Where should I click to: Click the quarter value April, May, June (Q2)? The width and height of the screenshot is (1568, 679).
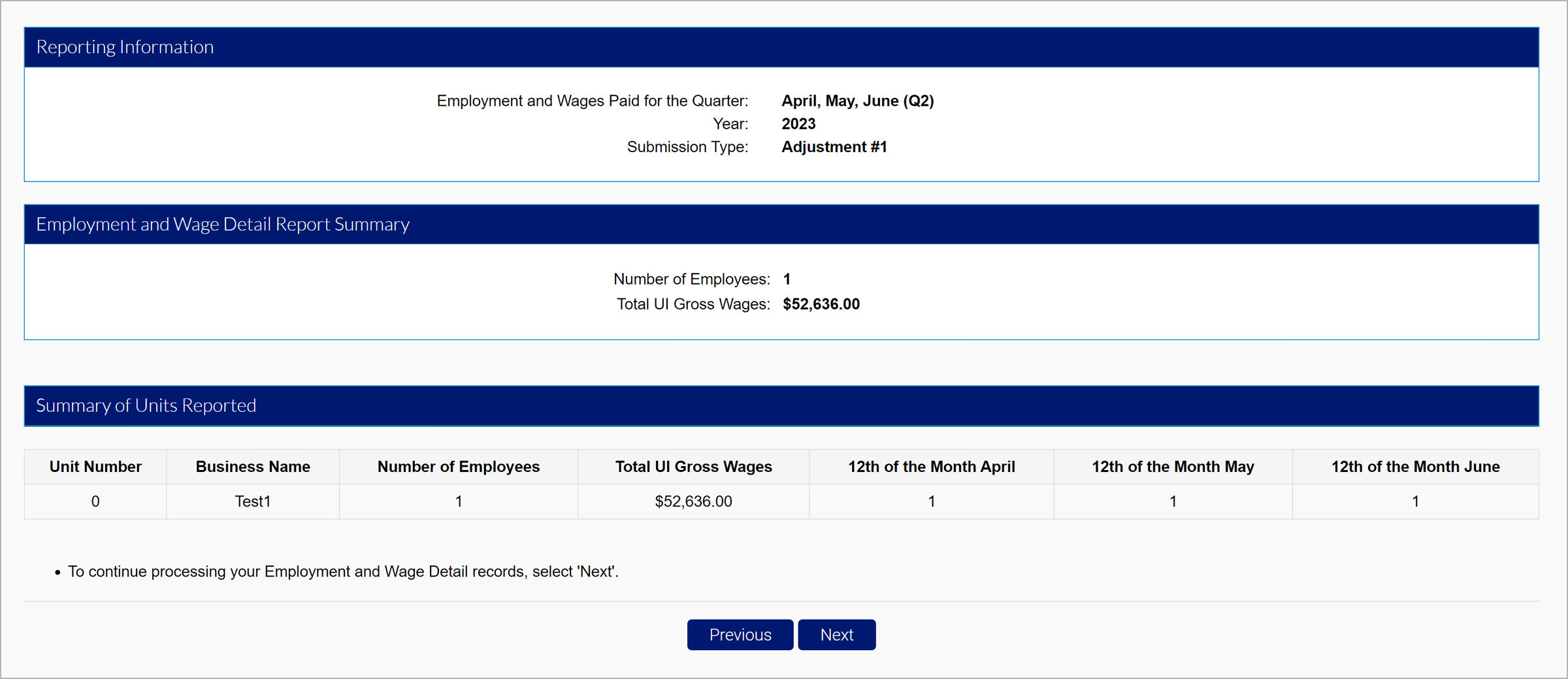point(857,101)
